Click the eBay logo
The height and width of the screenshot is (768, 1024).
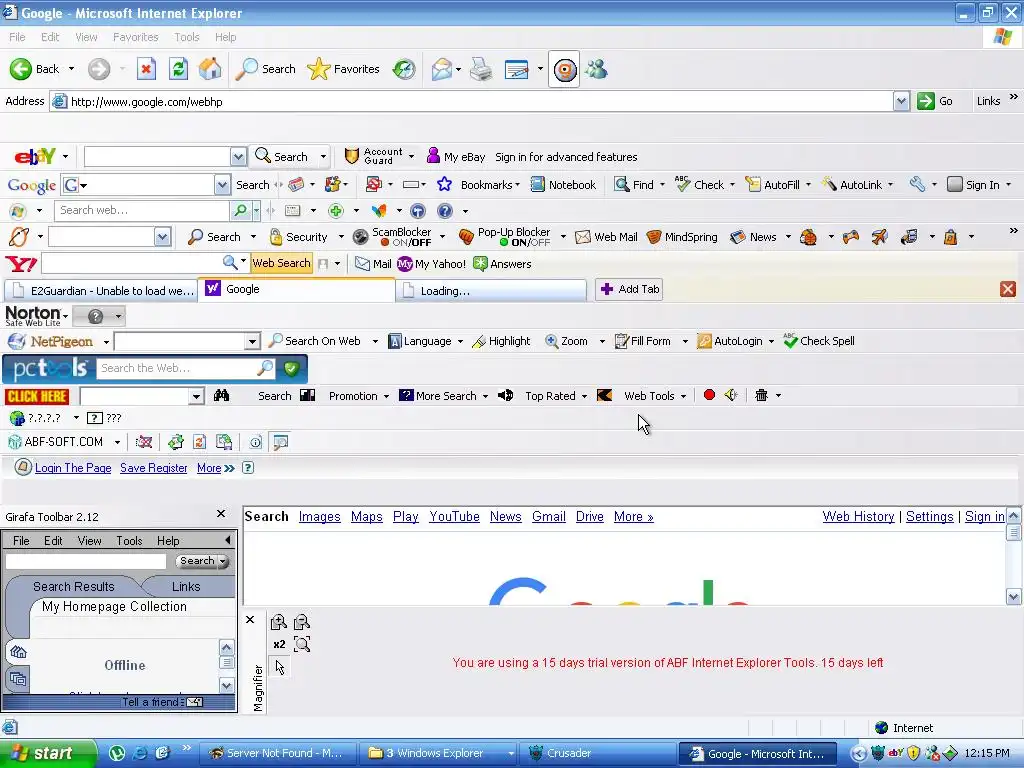click(x=35, y=157)
